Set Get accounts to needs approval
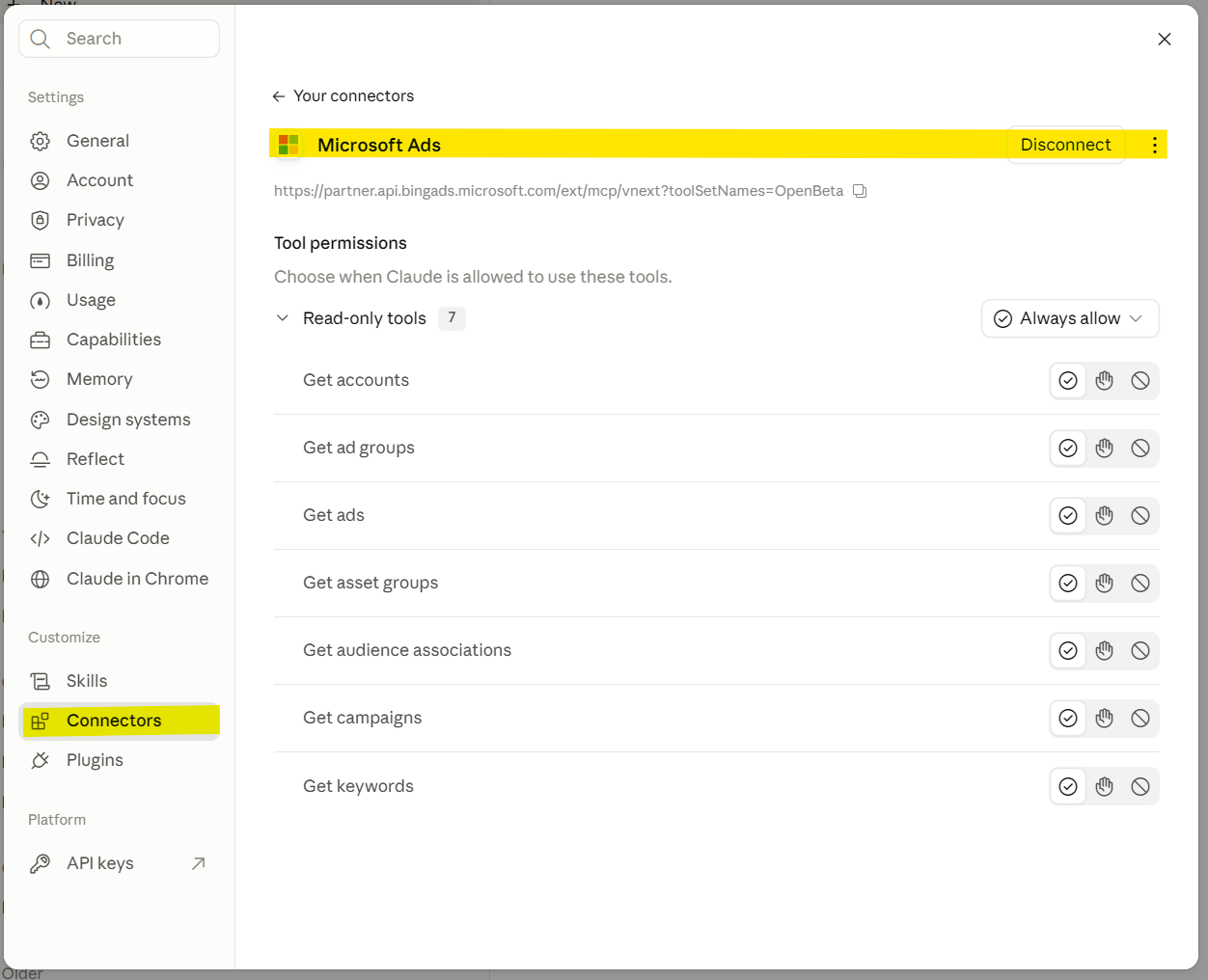 pos(1105,381)
